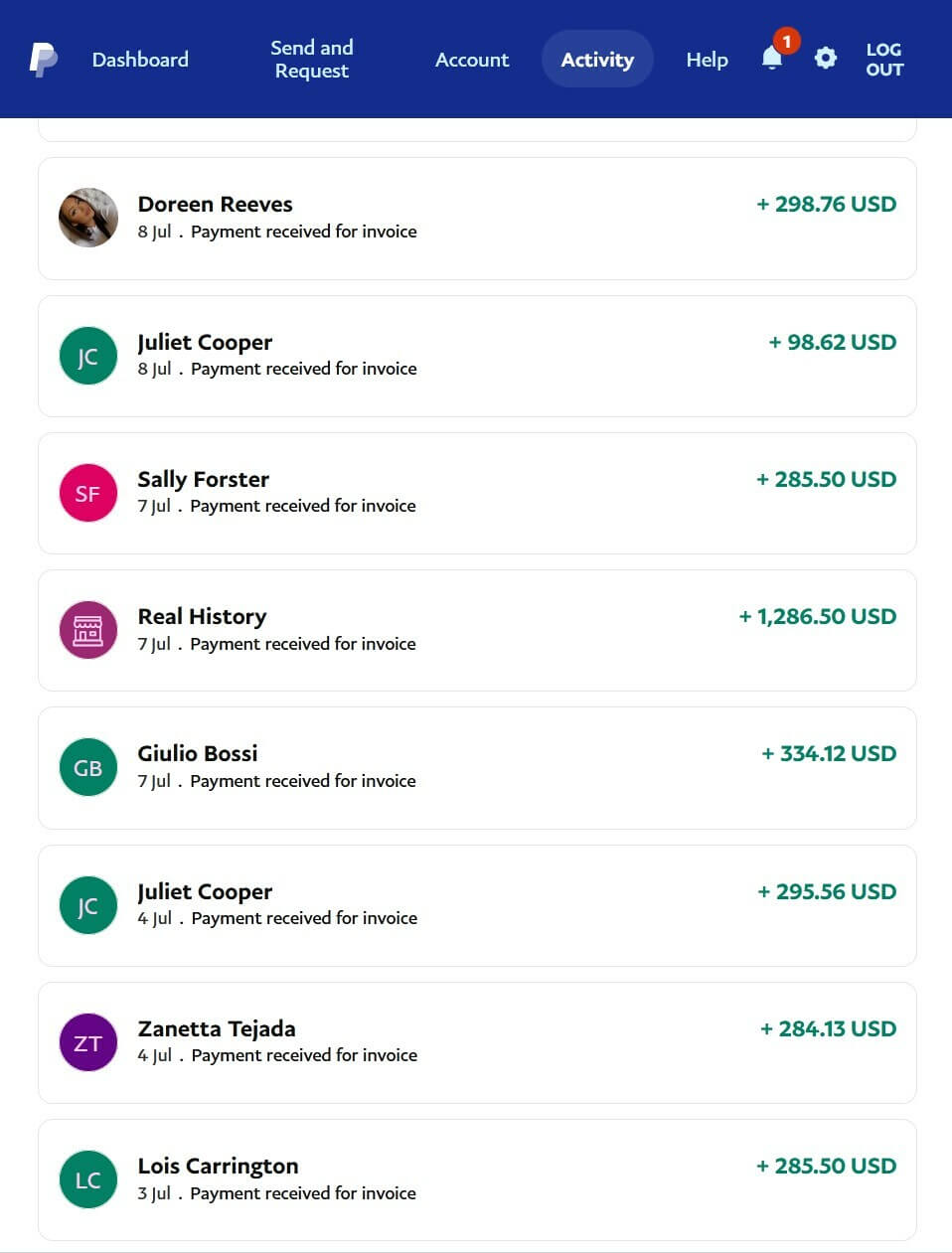This screenshot has height=1253, width=952.
Task: Click the LOG OUT button
Action: [883, 60]
